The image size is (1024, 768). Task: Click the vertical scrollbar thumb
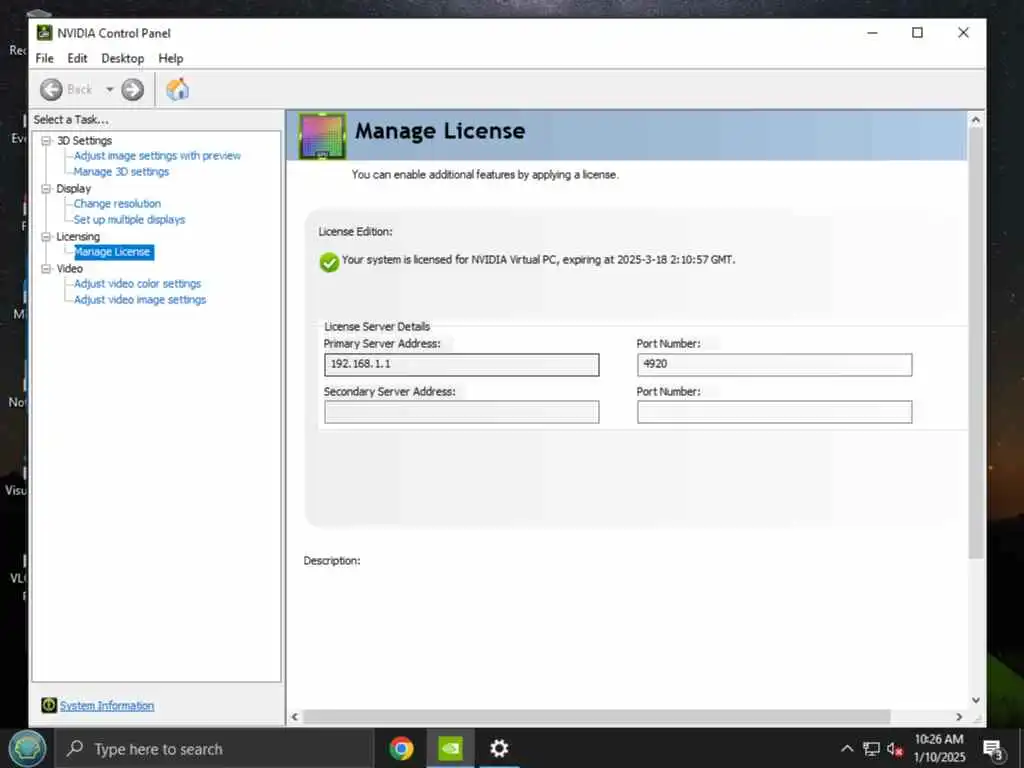[x=976, y=343]
